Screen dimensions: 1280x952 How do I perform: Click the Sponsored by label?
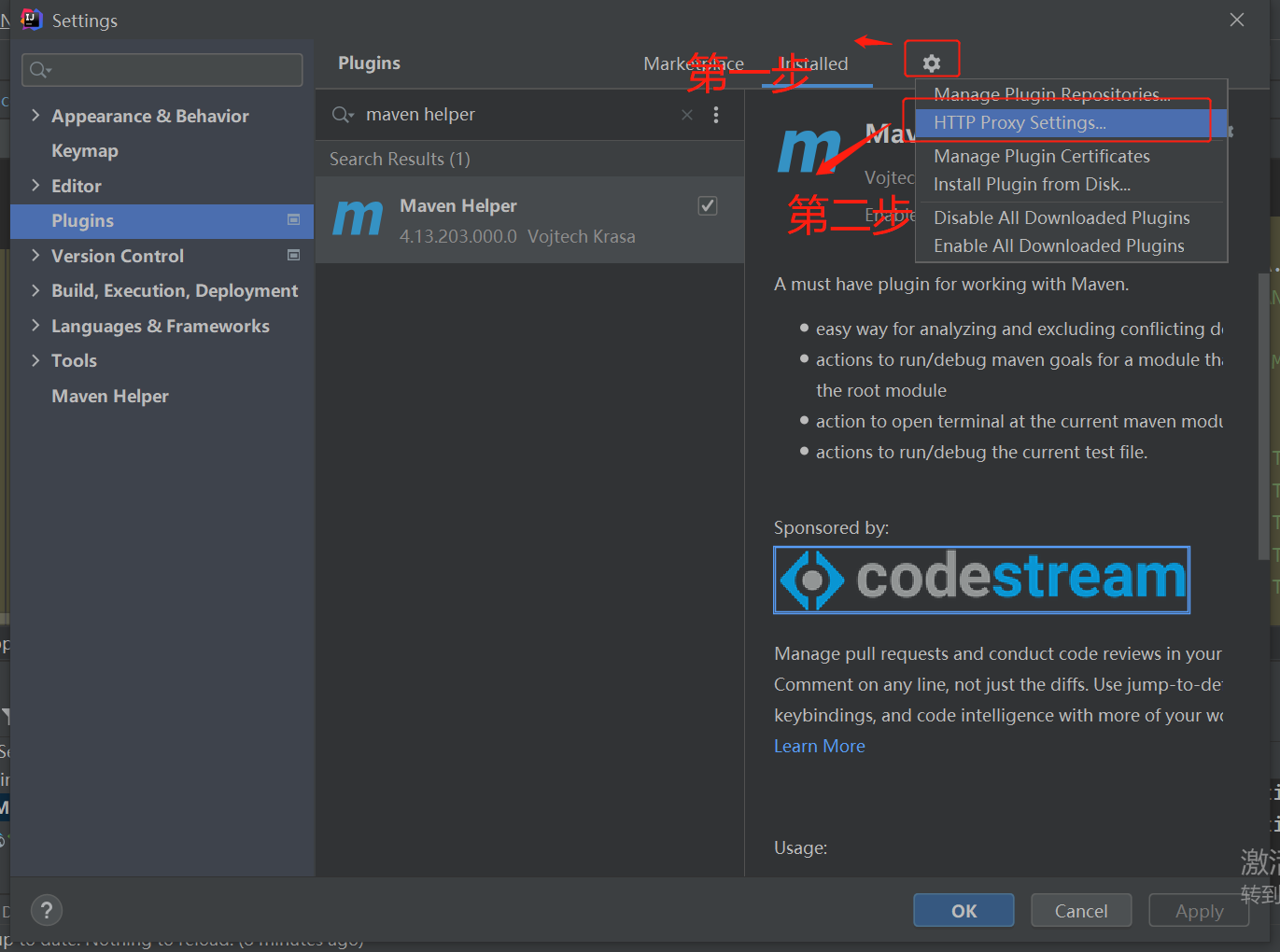(831, 527)
